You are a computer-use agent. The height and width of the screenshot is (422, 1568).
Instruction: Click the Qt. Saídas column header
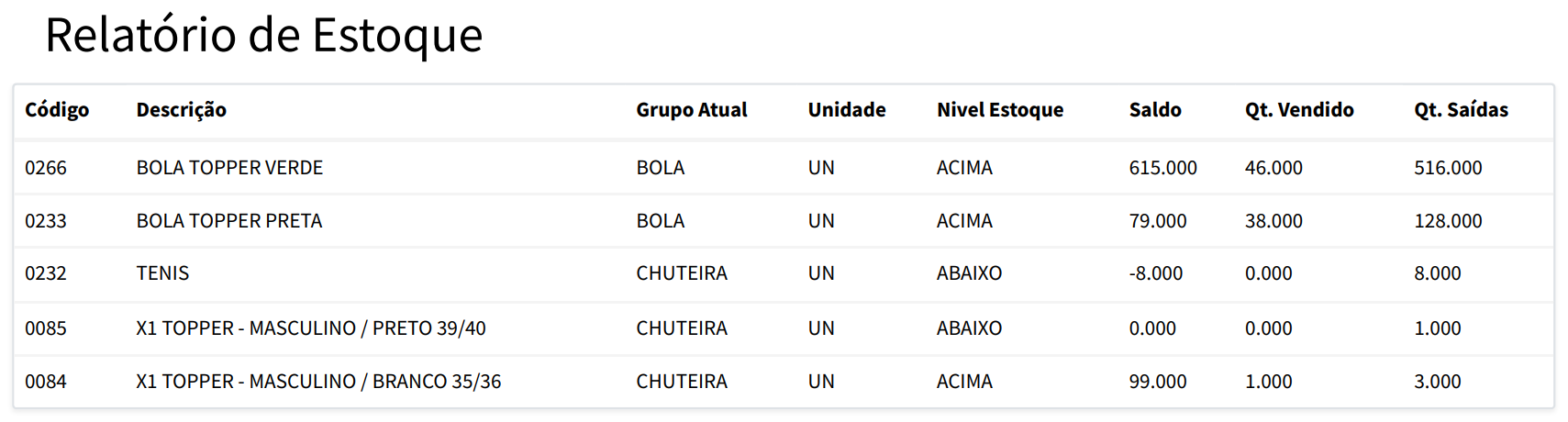[x=1460, y=110]
